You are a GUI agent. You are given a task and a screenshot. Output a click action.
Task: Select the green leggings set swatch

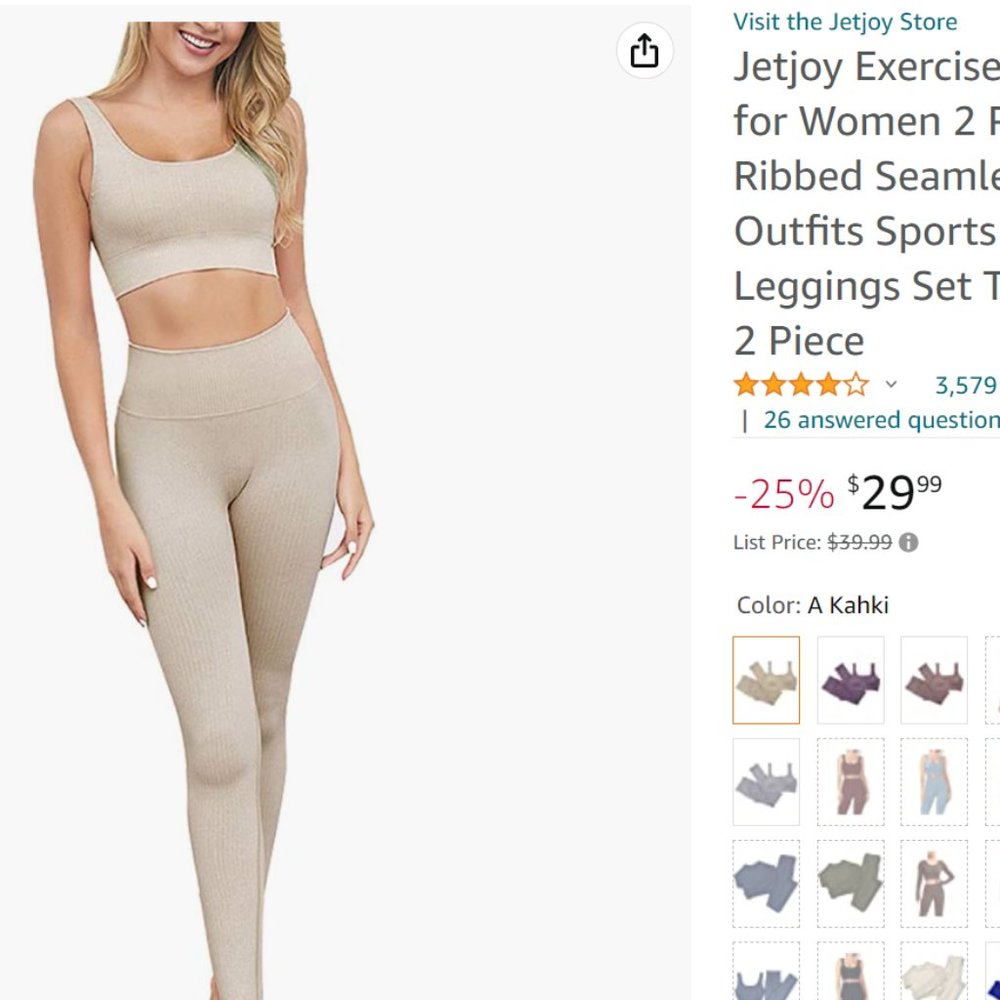pos(850,883)
